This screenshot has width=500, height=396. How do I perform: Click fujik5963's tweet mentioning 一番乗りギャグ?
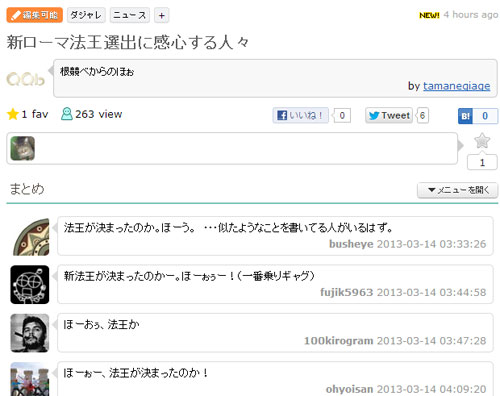point(189,276)
